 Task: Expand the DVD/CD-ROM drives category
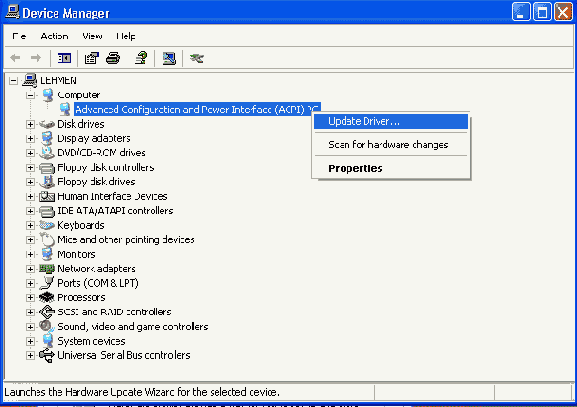click(x=31, y=153)
